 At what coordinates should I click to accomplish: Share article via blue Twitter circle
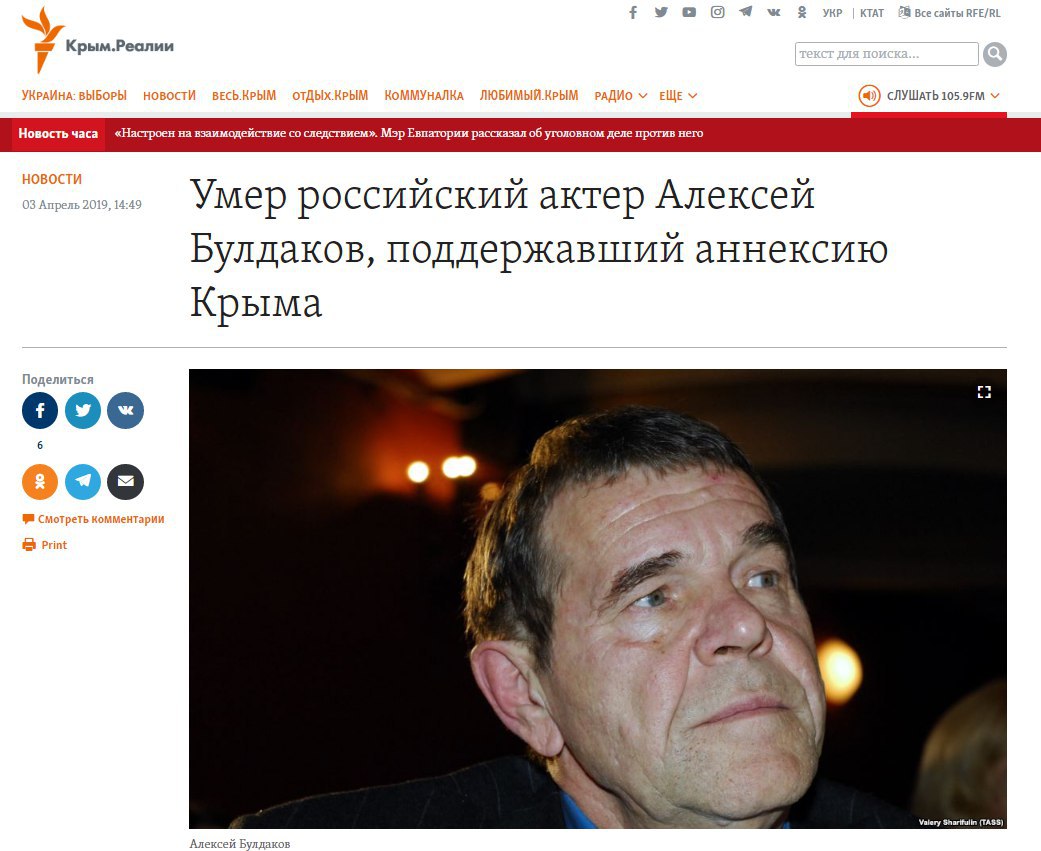(83, 410)
